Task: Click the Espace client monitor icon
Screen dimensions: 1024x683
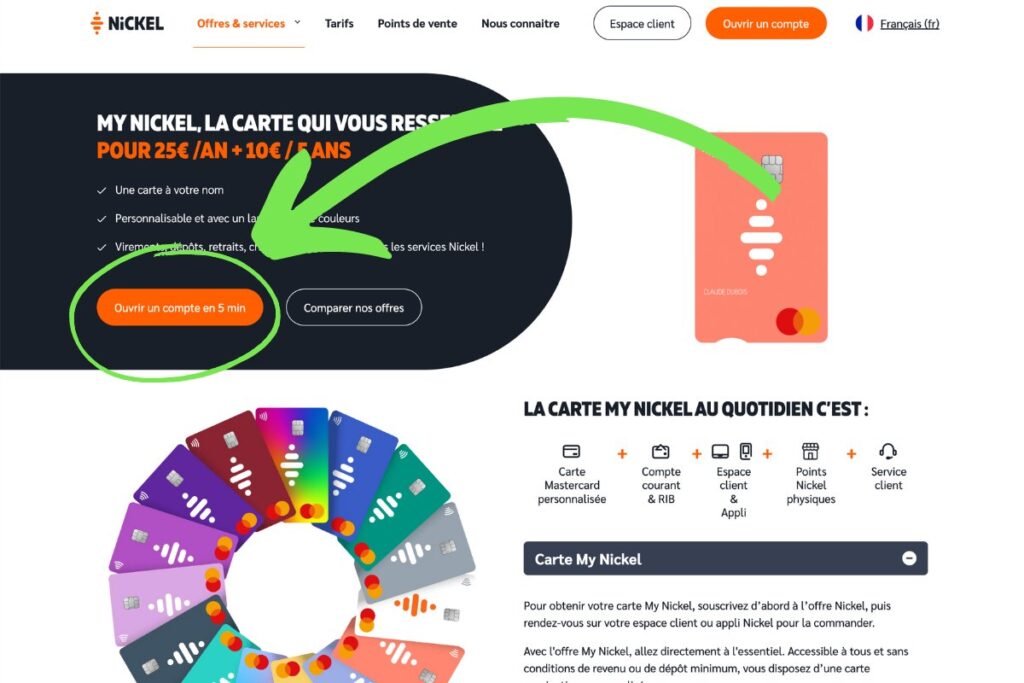Action: coord(720,451)
